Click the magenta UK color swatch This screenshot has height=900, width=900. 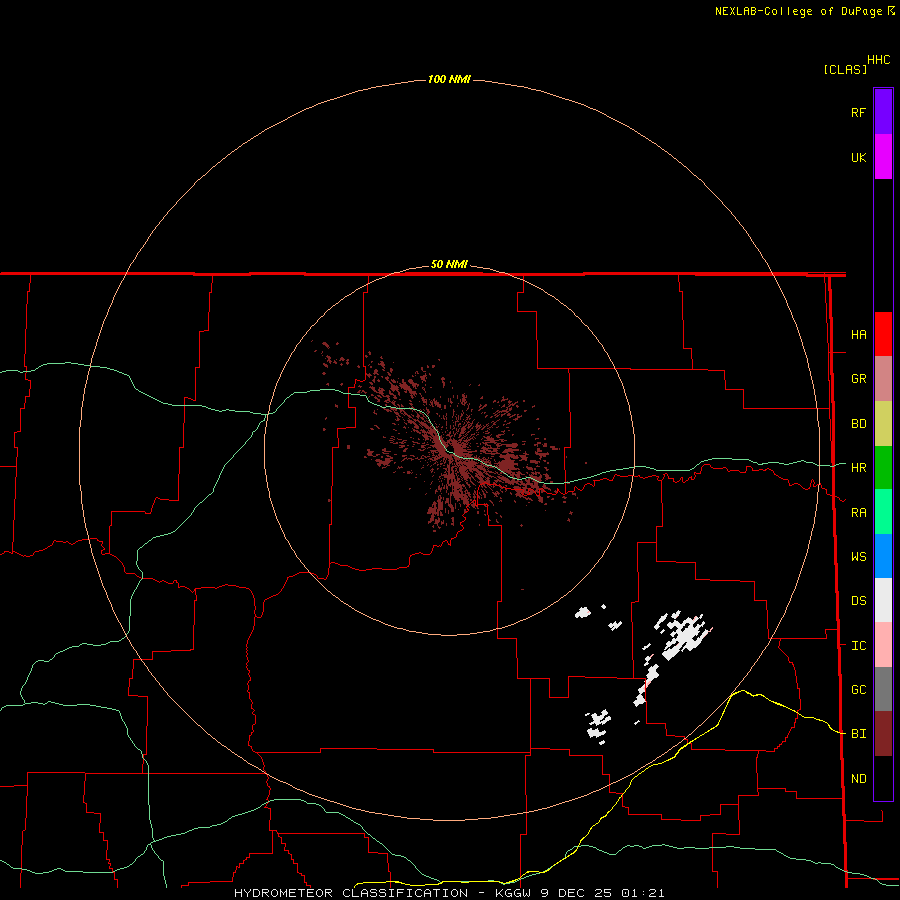pos(883,157)
